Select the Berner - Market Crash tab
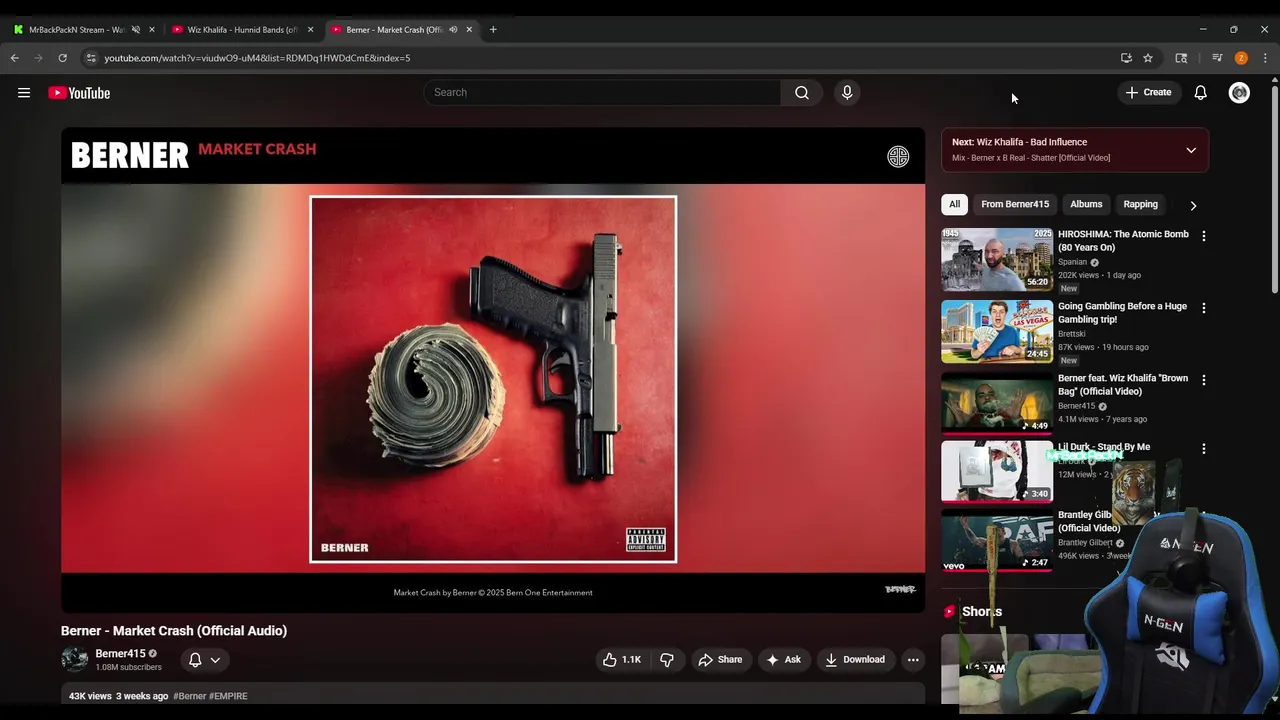 pyautogui.click(x=395, y=30)
